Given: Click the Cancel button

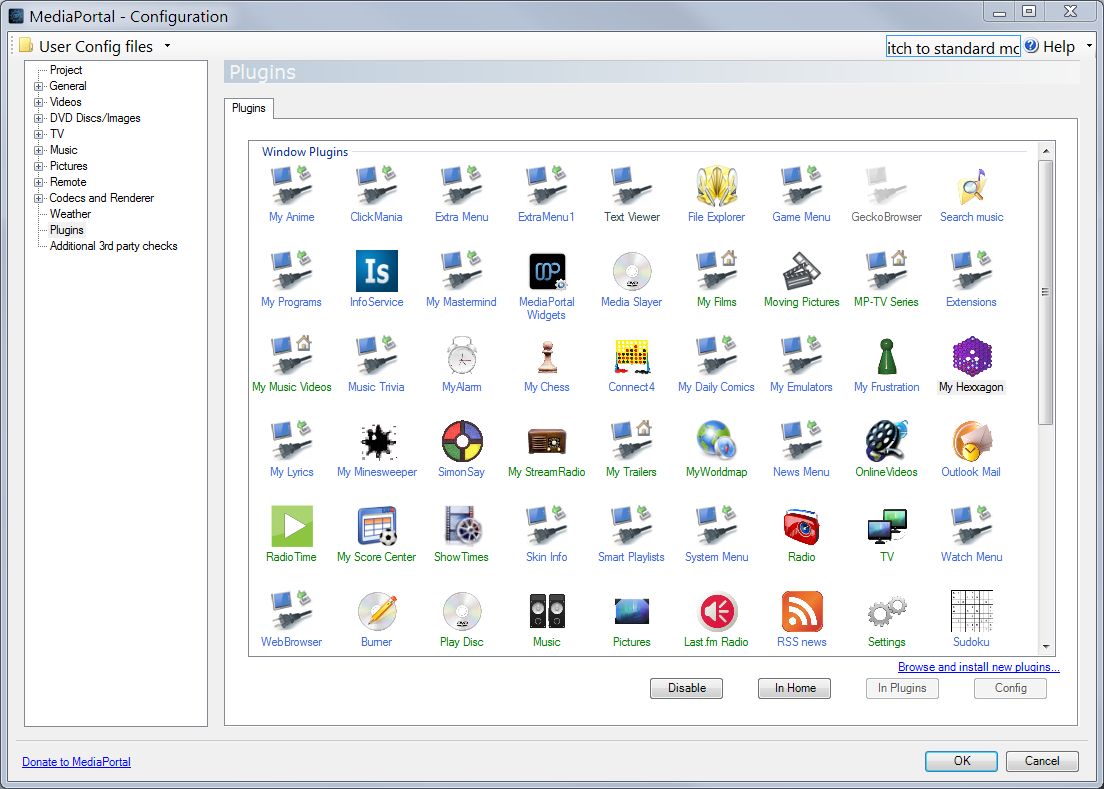Looking at the screenshot, I should pos(1042,761).
